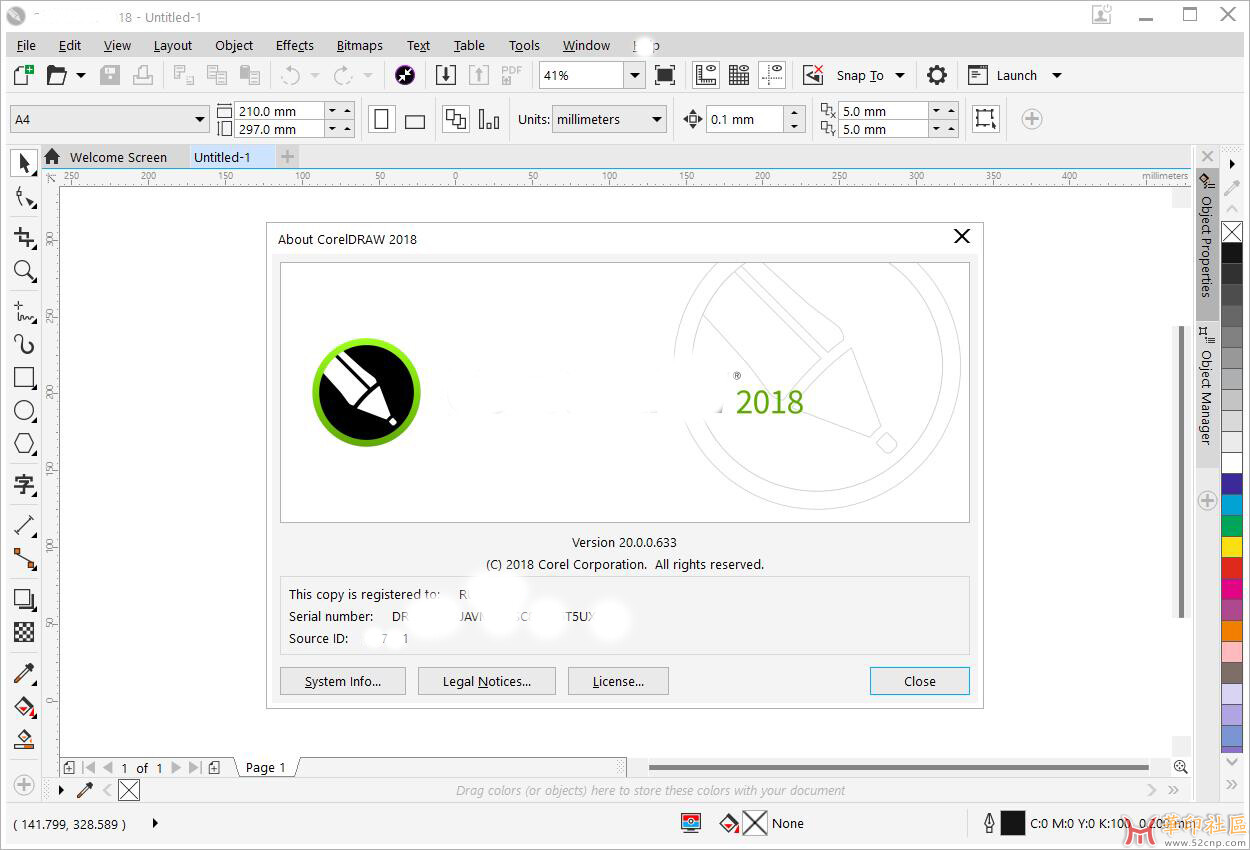Choose landscape page orientation

tap(415, 120)
